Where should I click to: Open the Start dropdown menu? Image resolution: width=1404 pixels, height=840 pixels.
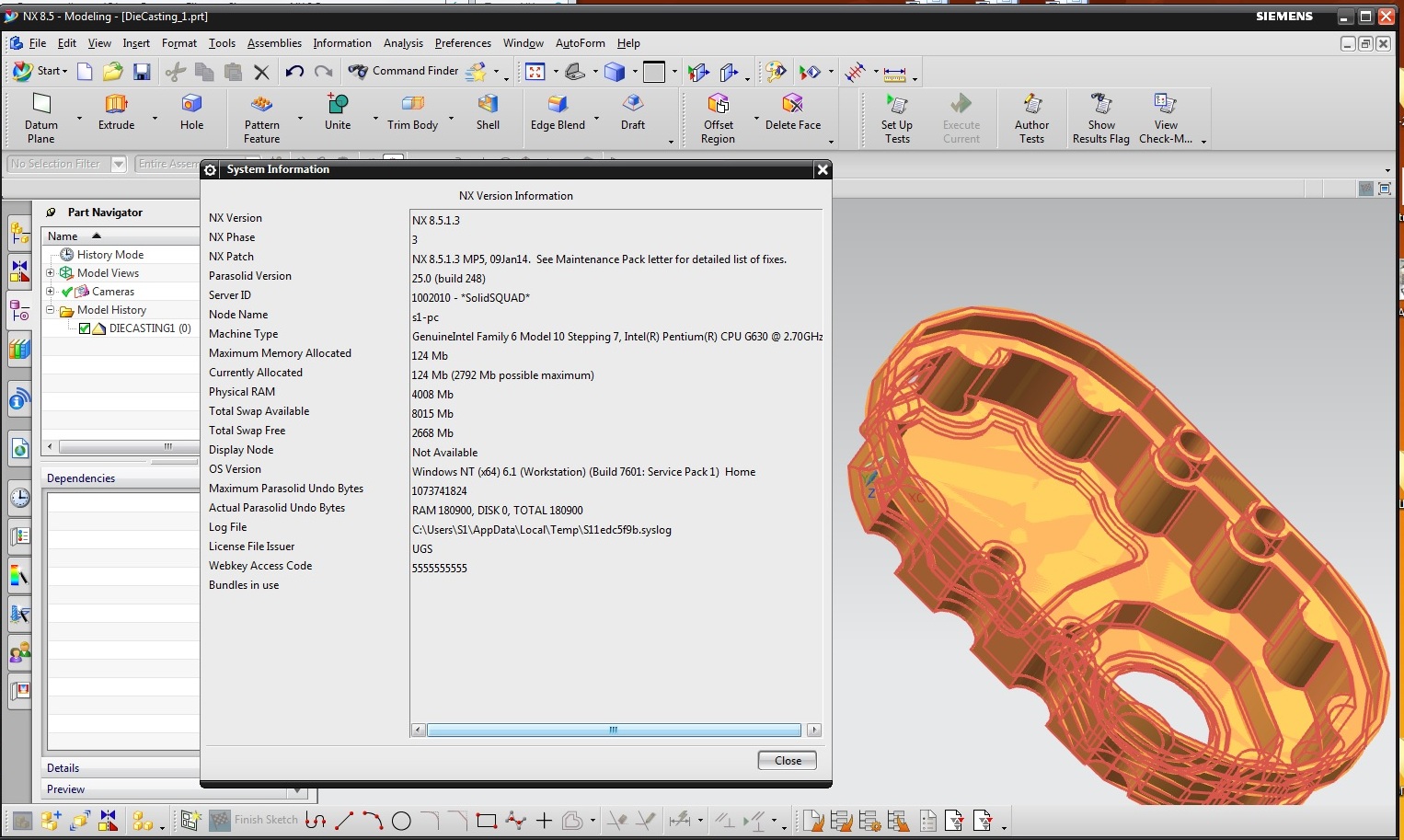coord(40,71)
